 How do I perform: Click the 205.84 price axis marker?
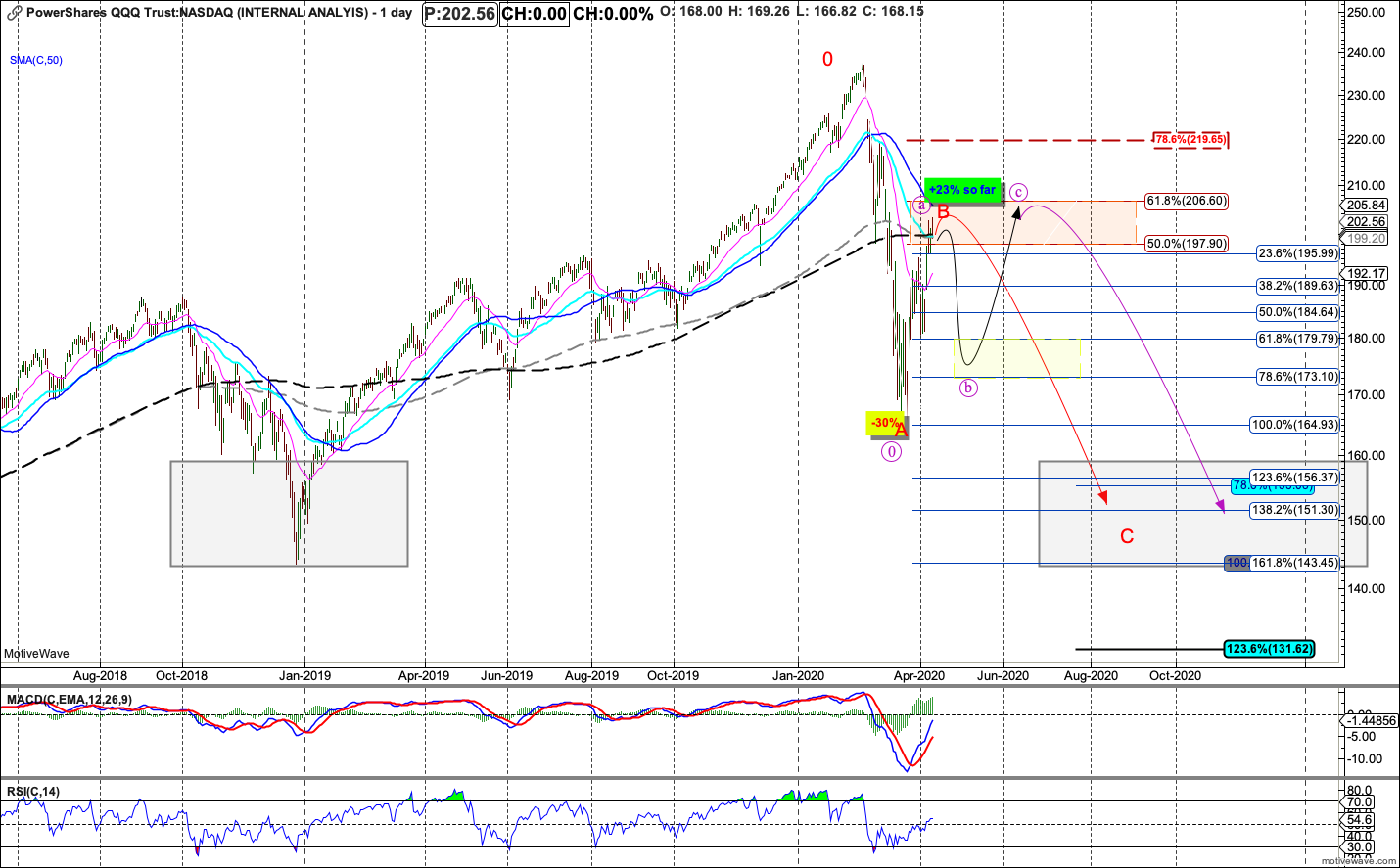pyautogui.click(x=1366, y=205)
